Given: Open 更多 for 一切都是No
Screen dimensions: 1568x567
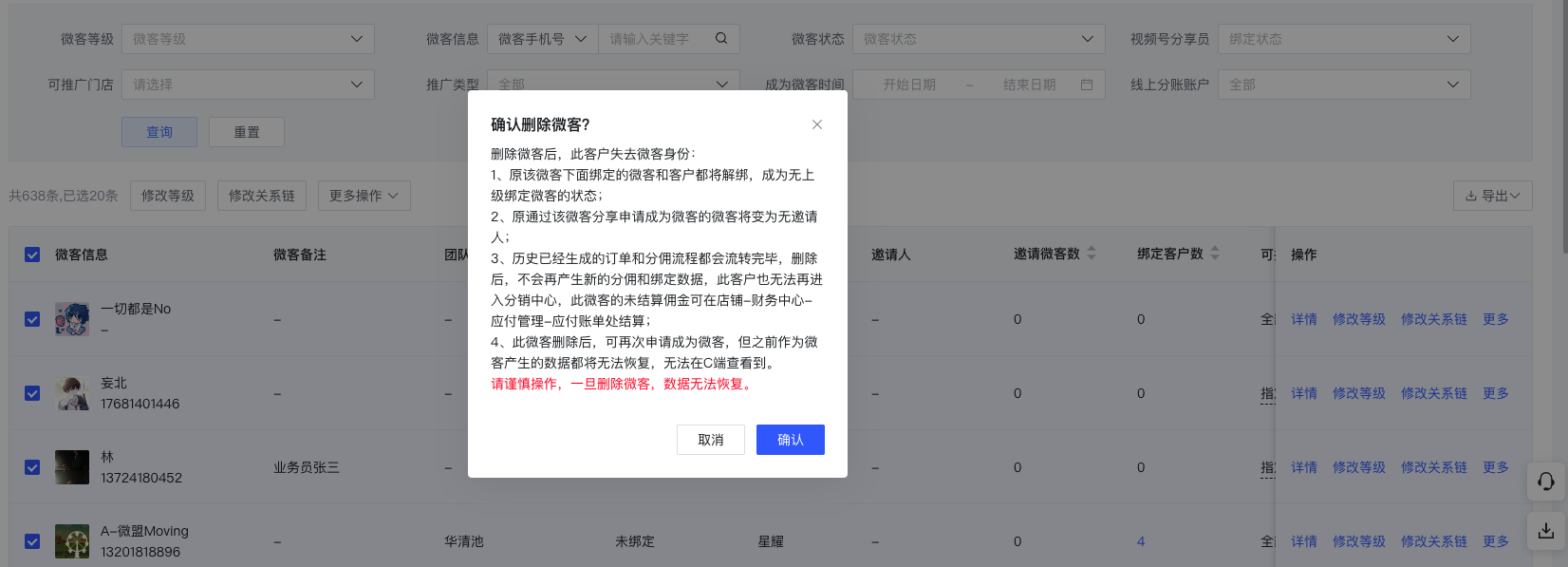Looking at the screenshot, I should 1496,319.
